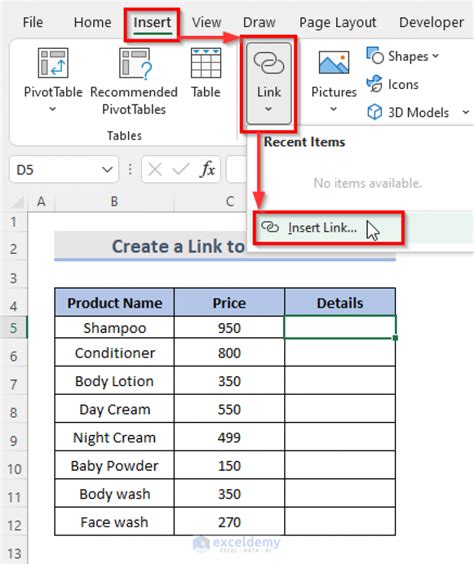
Task: Select column B header
Action: point(114,201)
